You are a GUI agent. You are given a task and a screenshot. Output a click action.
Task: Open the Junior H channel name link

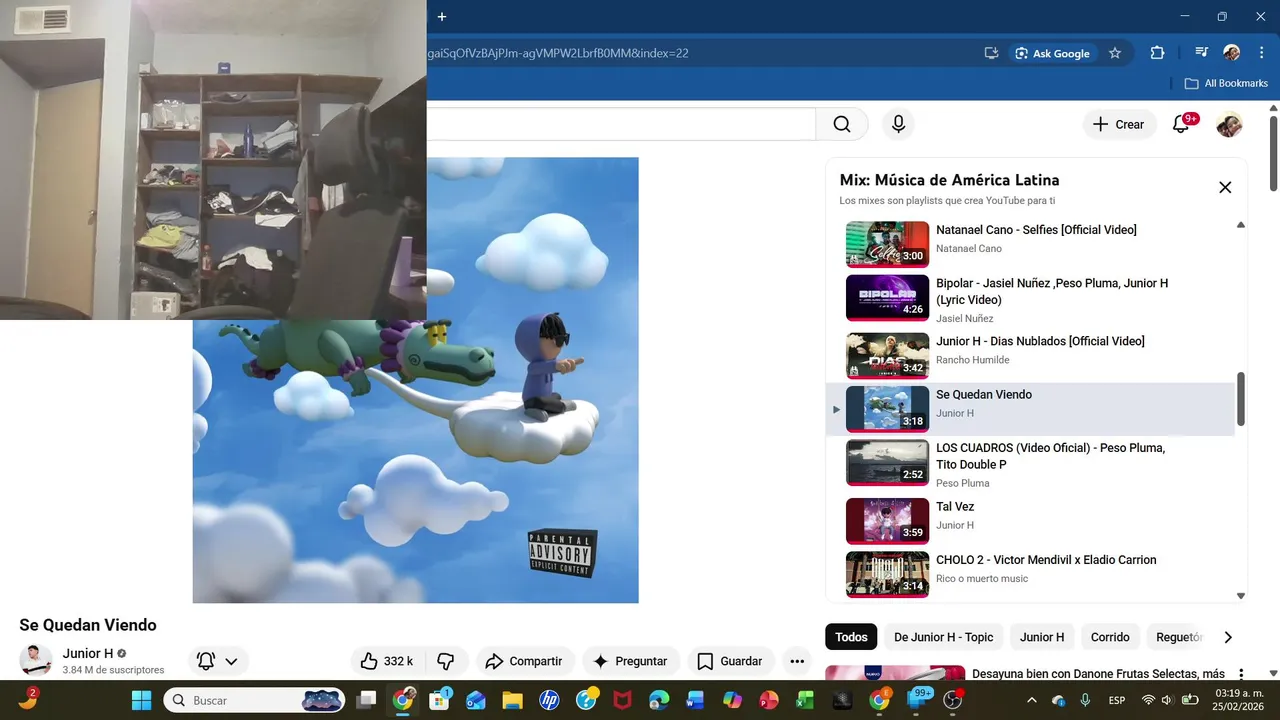[x=88, y=653]
